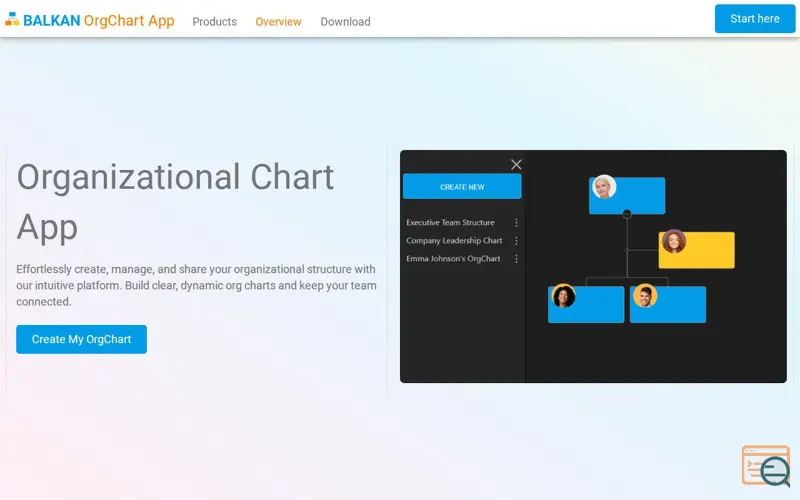Click the BALKAN OrgChart App logo icon

12,19
